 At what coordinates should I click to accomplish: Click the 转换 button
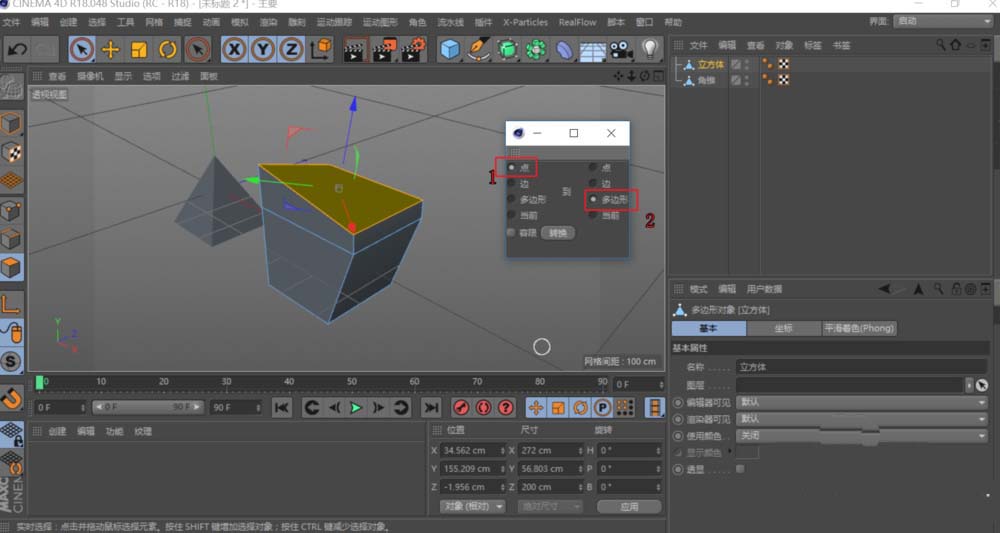tap(558, 233)
